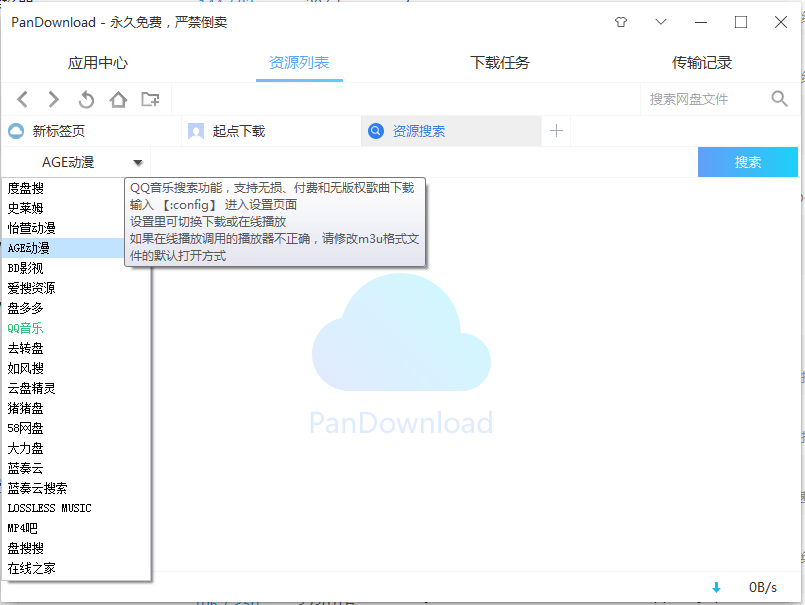The width and height of the screenshot is (805, 605).
Task: Click the download speed arrow icon
Action: 716,588
